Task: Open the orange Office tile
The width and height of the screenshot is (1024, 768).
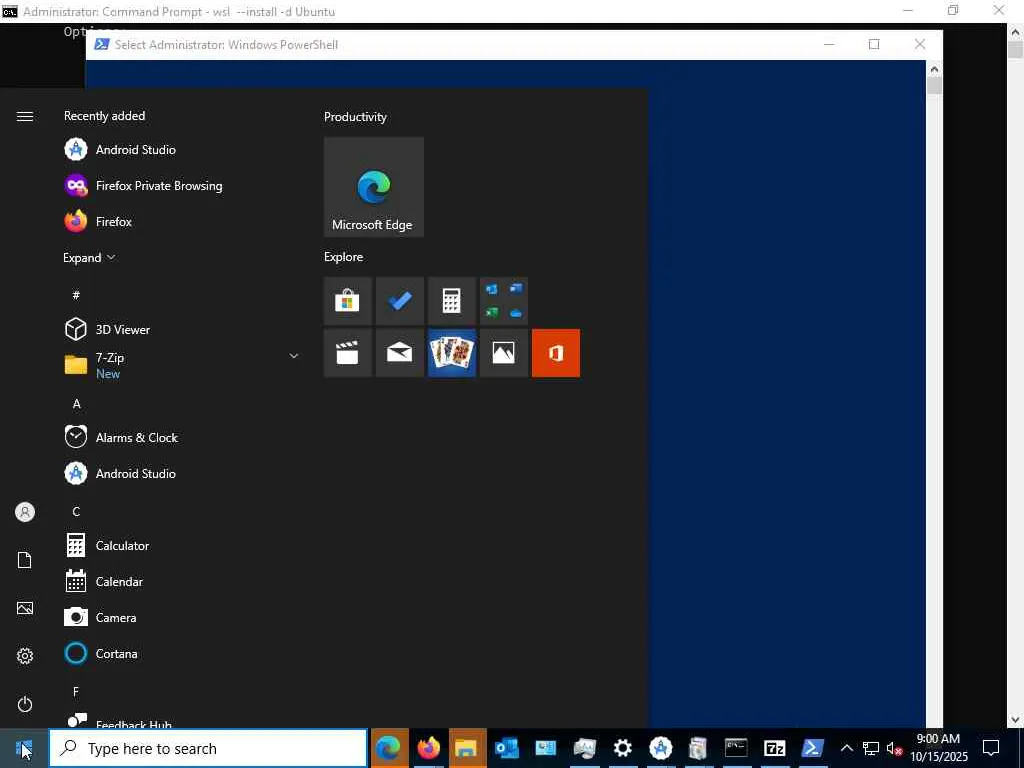Action: pyautogui.click(x=556, y=353)
